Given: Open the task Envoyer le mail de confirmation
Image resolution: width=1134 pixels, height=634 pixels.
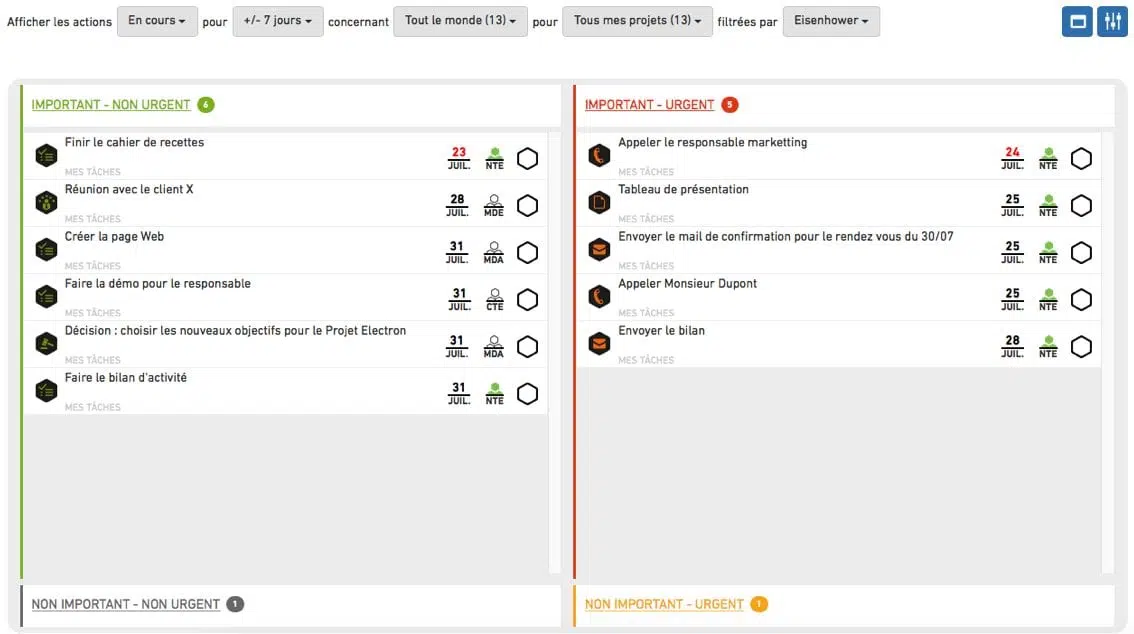Looking at the screenshot, I should (785, 237).
